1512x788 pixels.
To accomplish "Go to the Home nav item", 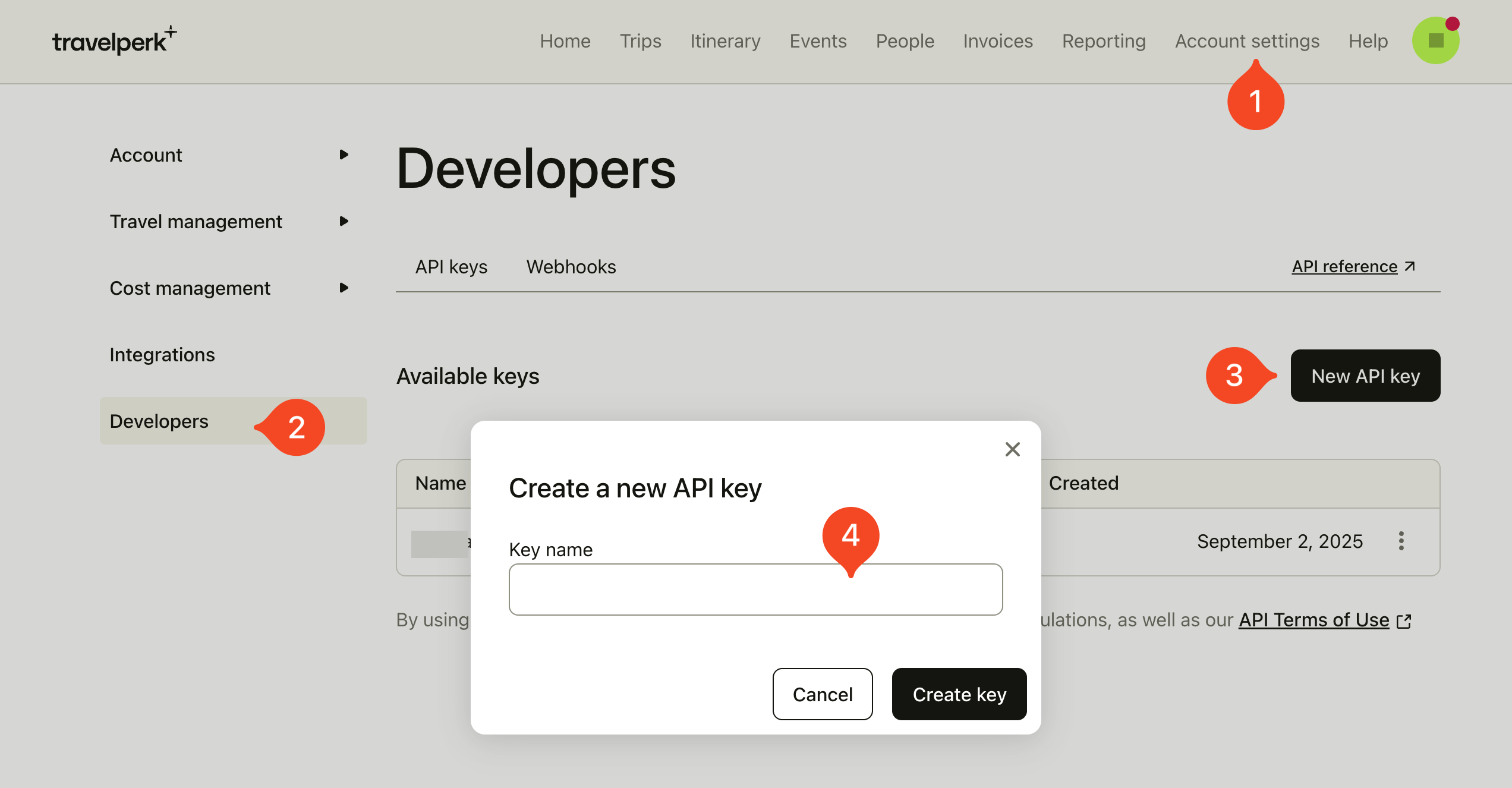I will pos(565,41).
